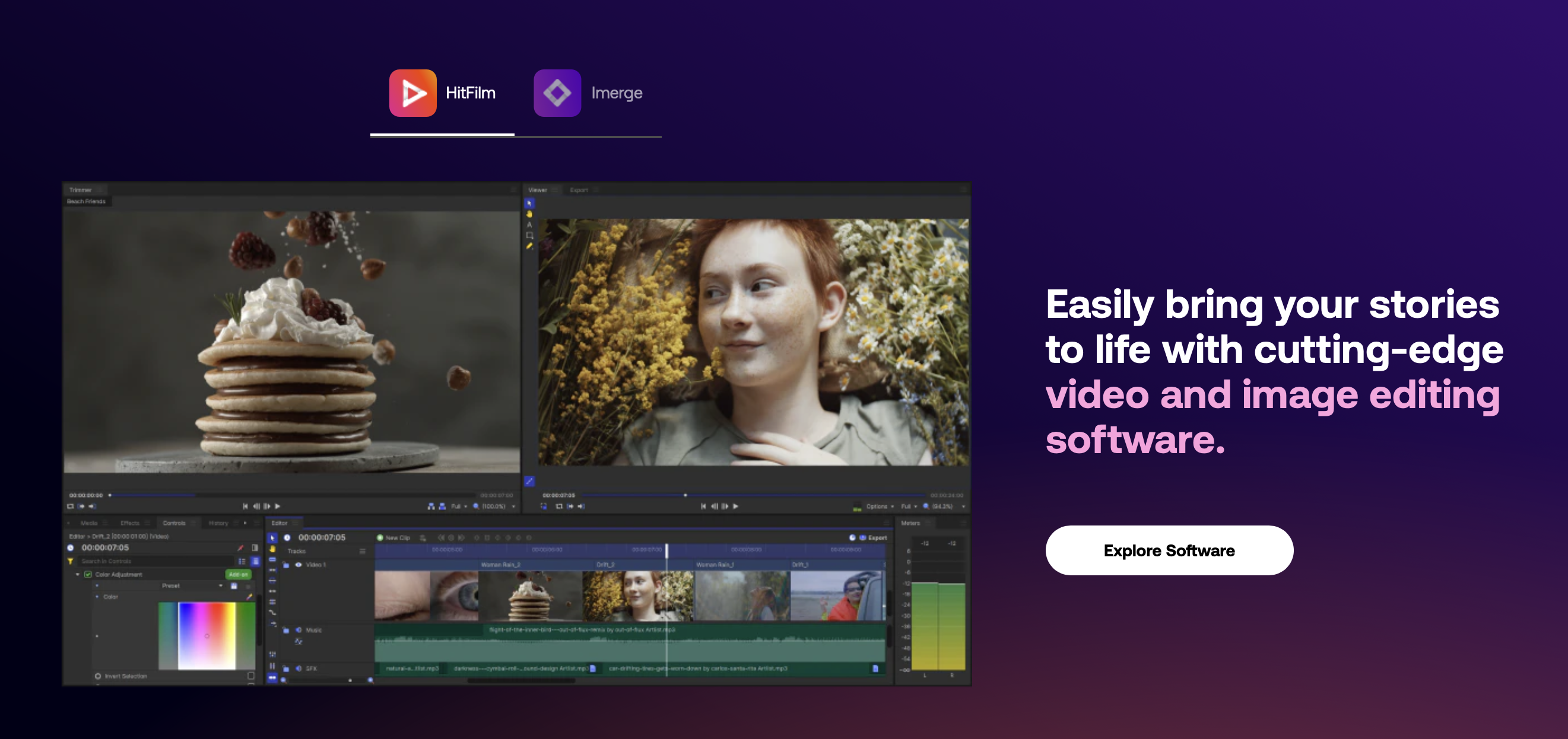Click inside the color hue picker square
Screen dimensions: 1568x739
pyautogui.click(x=207, y=636)
